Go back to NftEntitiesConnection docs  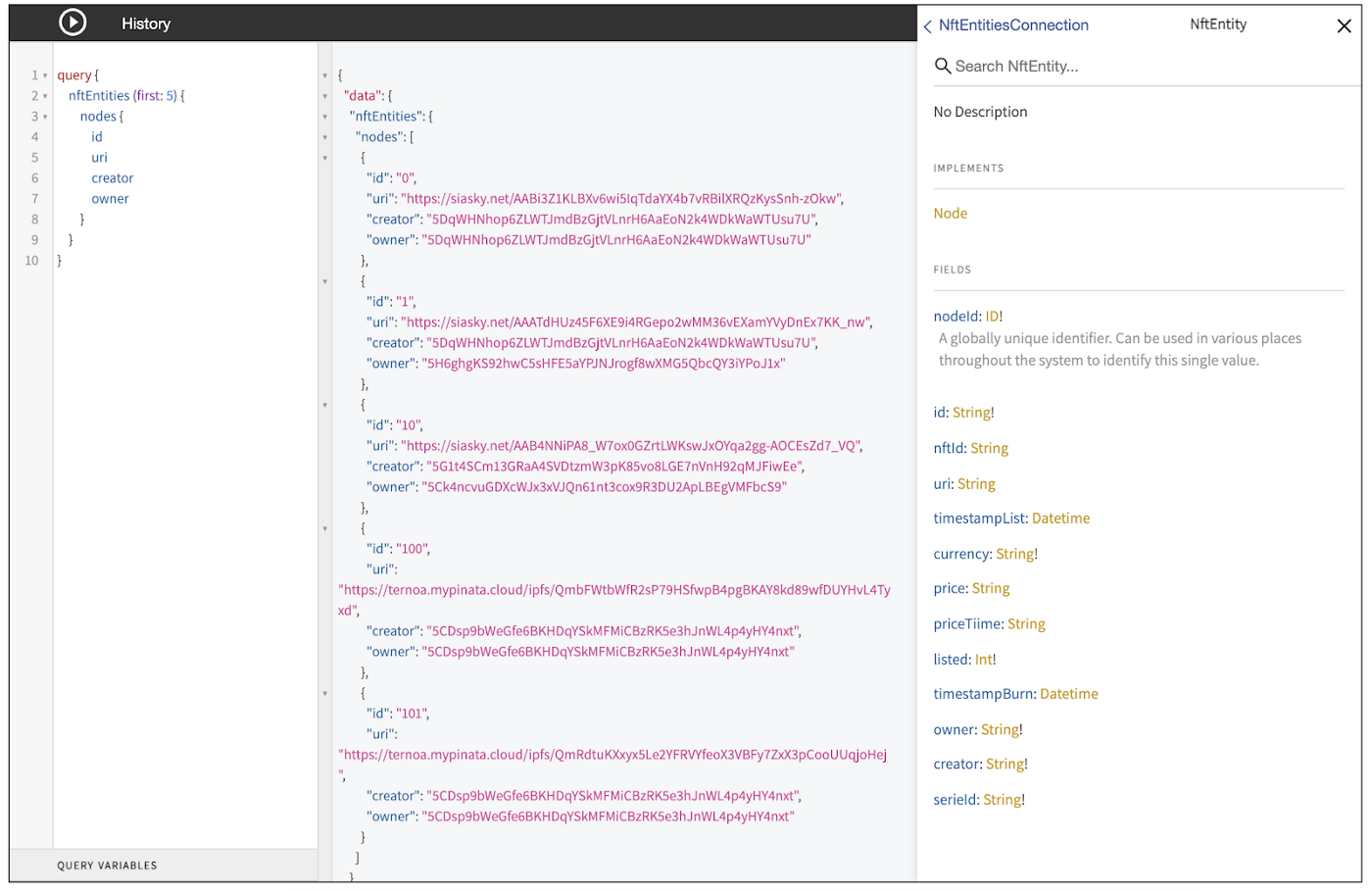1006,25
